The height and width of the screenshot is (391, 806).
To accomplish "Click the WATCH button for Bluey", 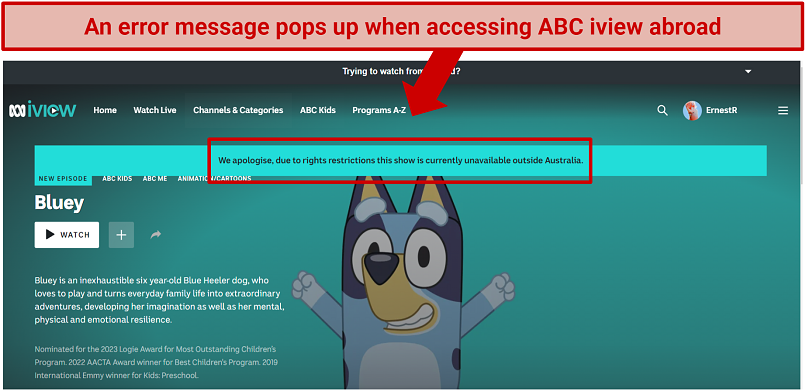I will [67, 235].
